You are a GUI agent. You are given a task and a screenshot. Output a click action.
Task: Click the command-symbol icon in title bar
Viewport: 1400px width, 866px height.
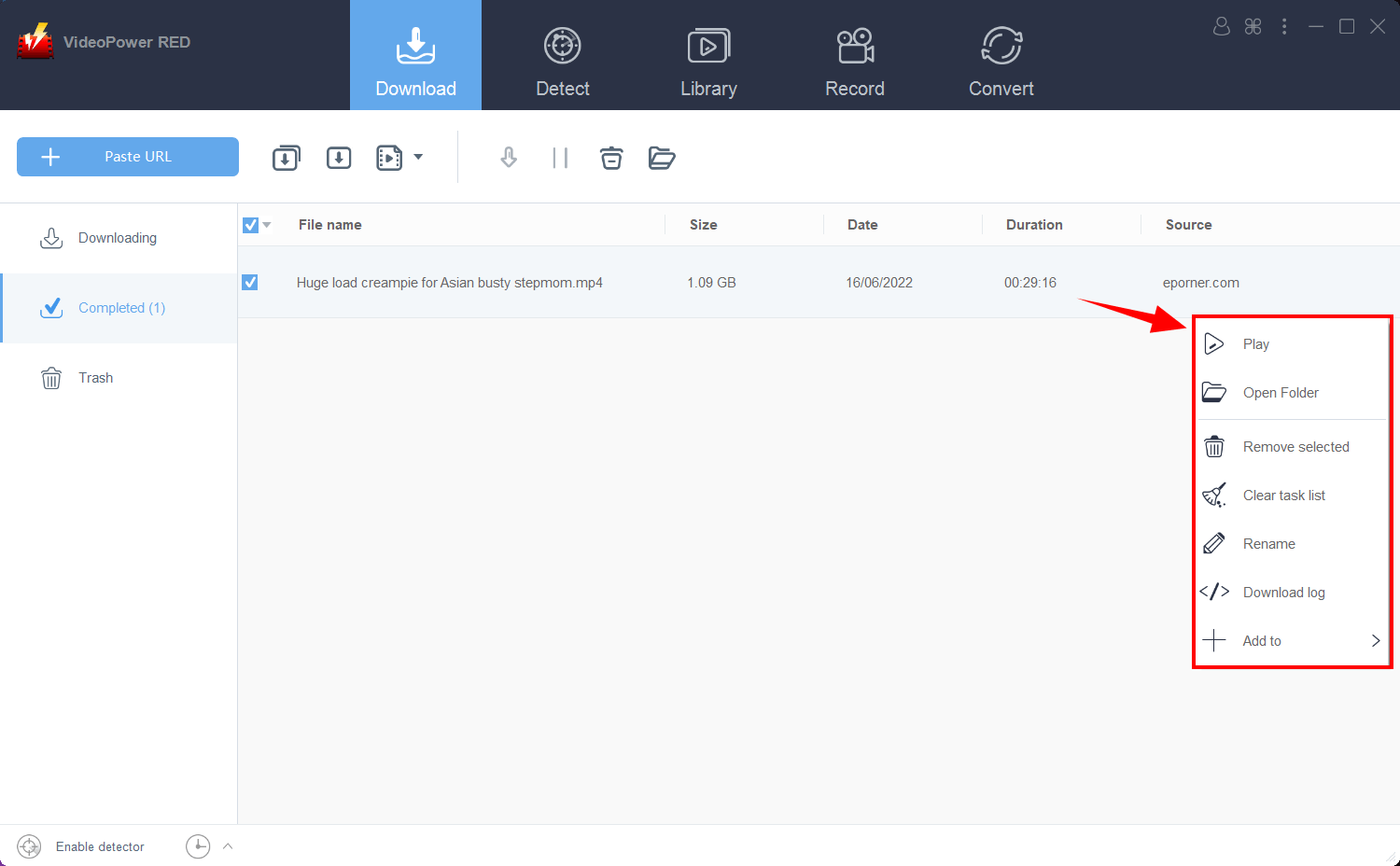1253,26
